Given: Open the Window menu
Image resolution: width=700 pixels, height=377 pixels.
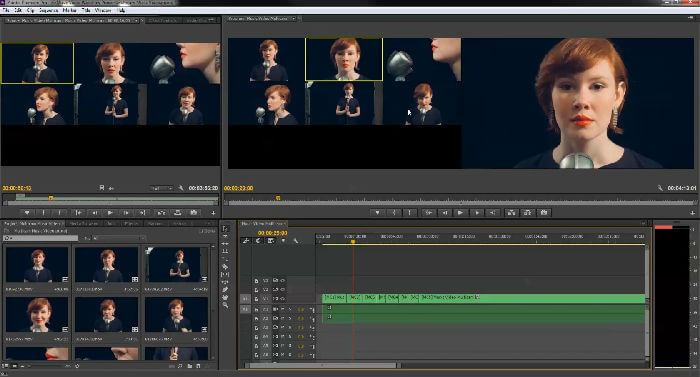Looking at the screenshot, I should 103,10.
